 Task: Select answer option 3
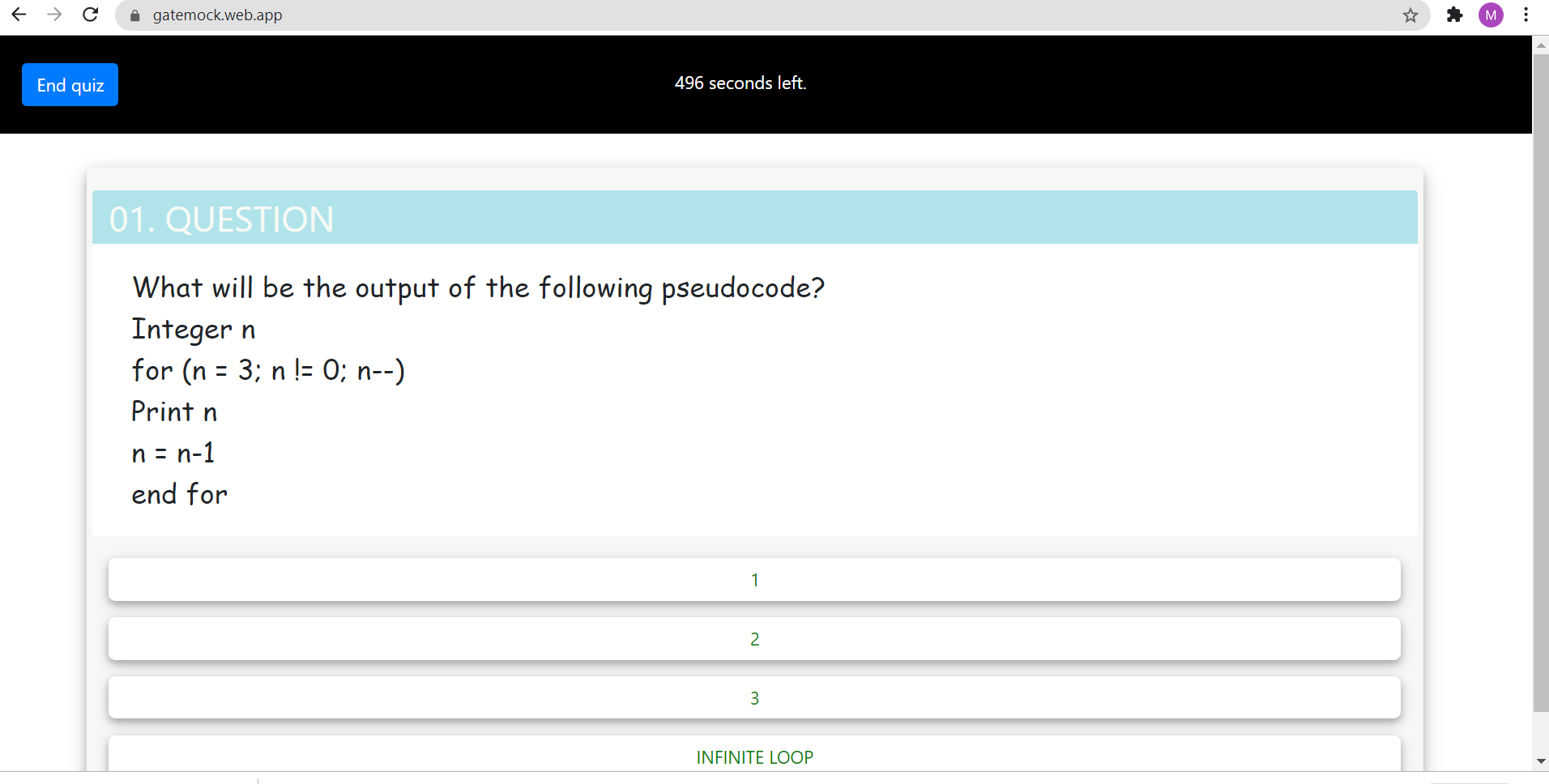[x=754, y=698]
